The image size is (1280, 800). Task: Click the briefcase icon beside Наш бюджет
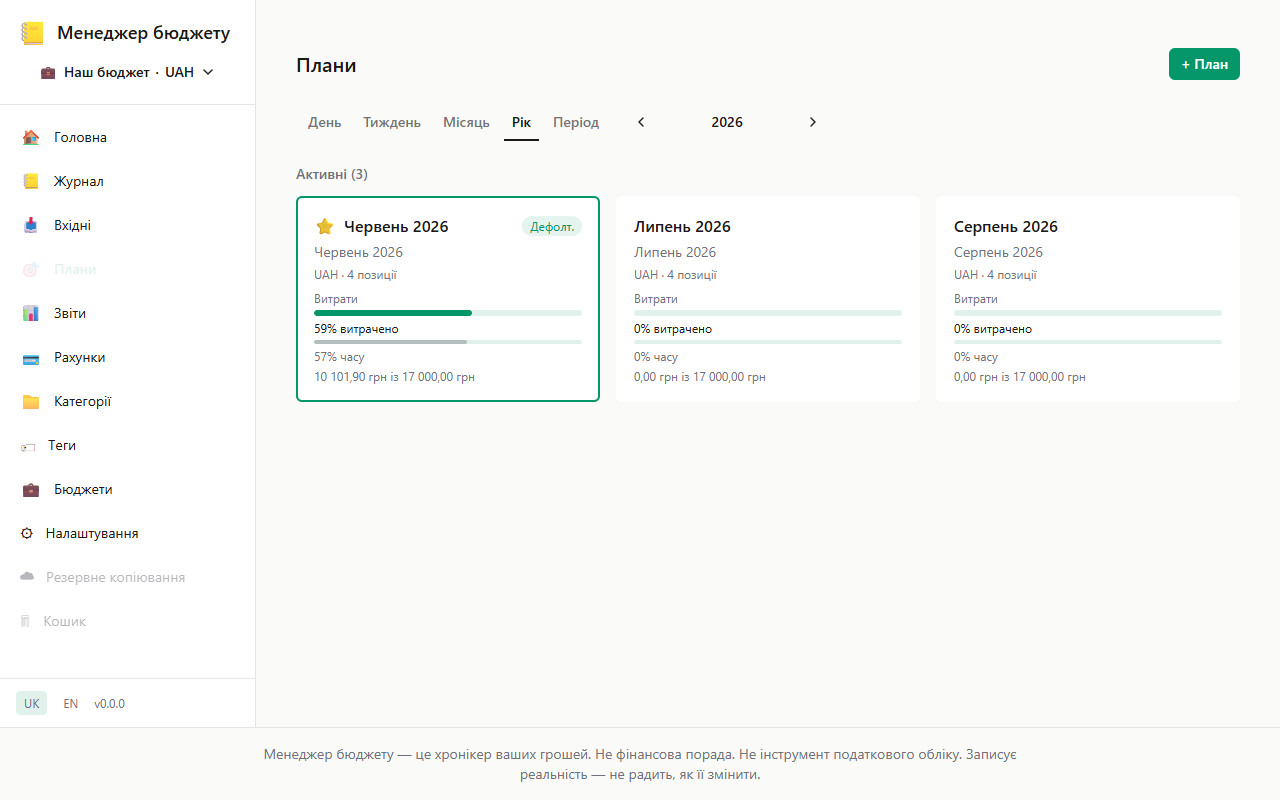pos(48,72)
